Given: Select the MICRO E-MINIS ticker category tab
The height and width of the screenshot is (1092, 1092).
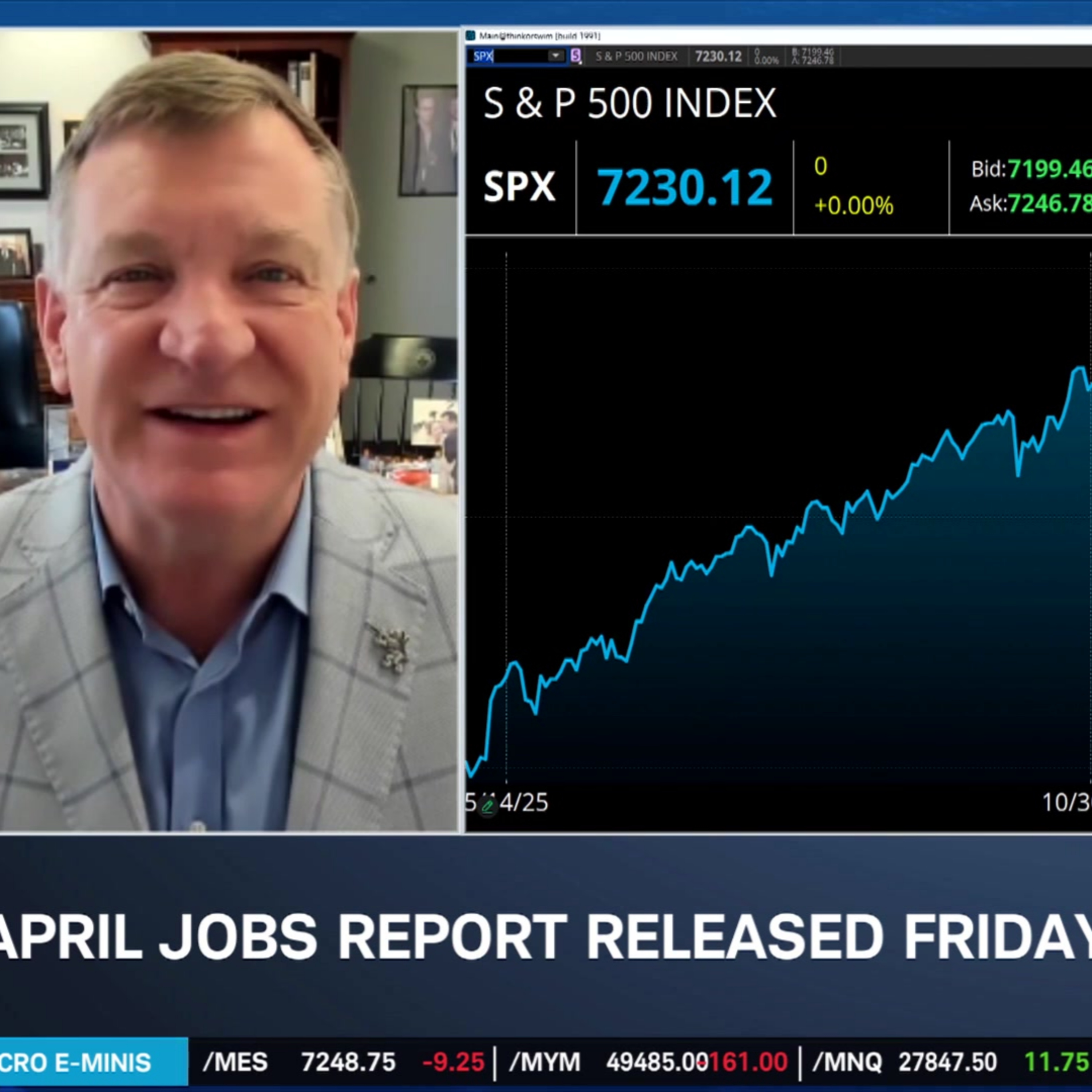Looking at the screenshot, I should (x=93, y=1063).
